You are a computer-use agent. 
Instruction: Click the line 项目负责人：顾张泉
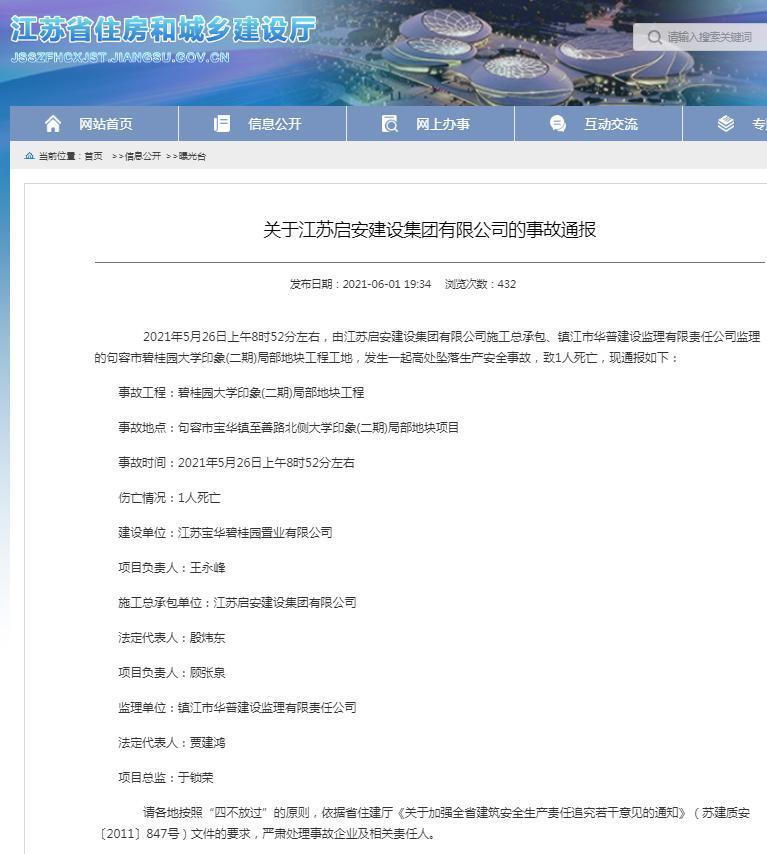pos(172,673)
